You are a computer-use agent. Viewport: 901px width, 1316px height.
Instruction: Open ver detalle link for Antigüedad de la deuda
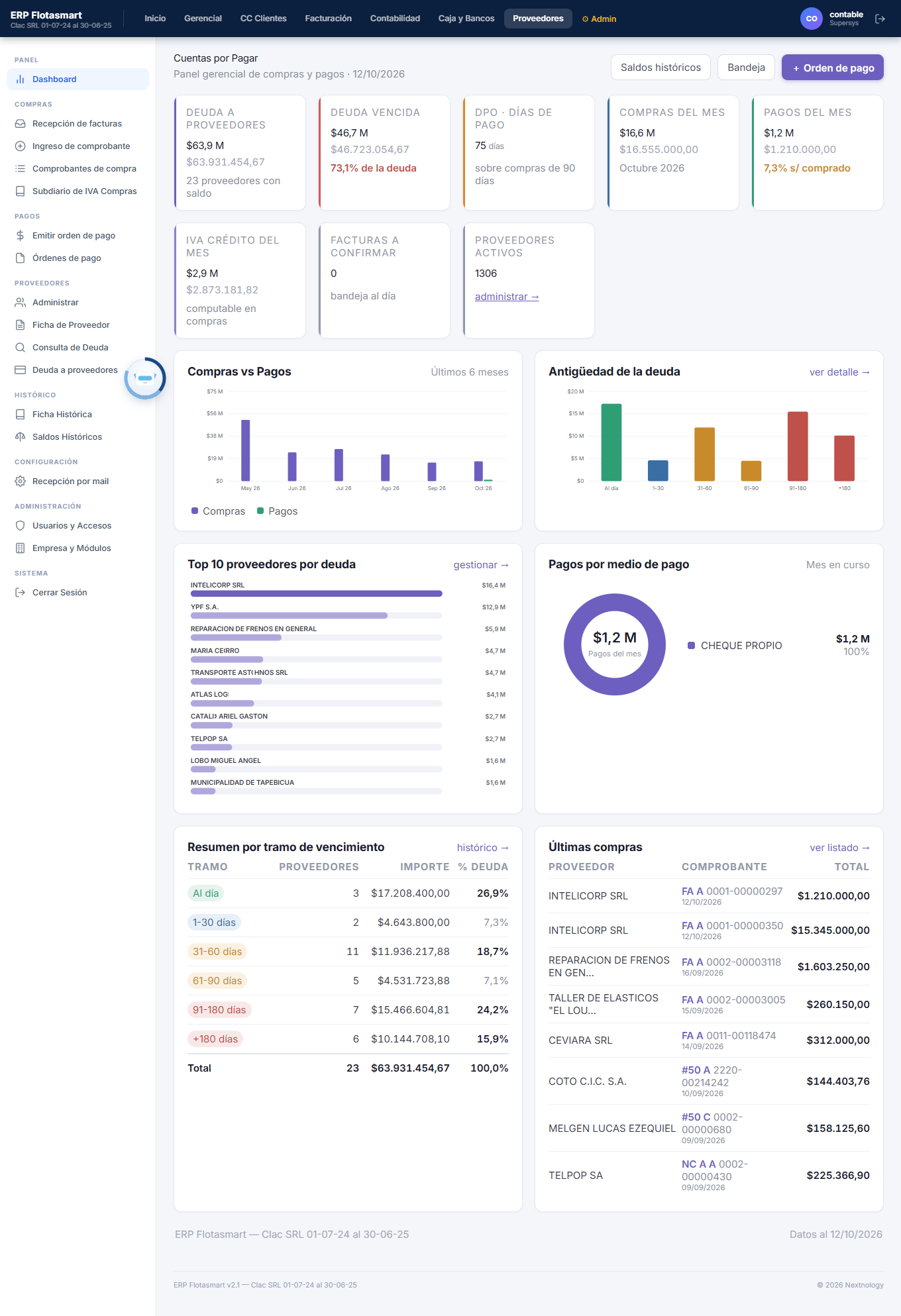coord(839,372)
